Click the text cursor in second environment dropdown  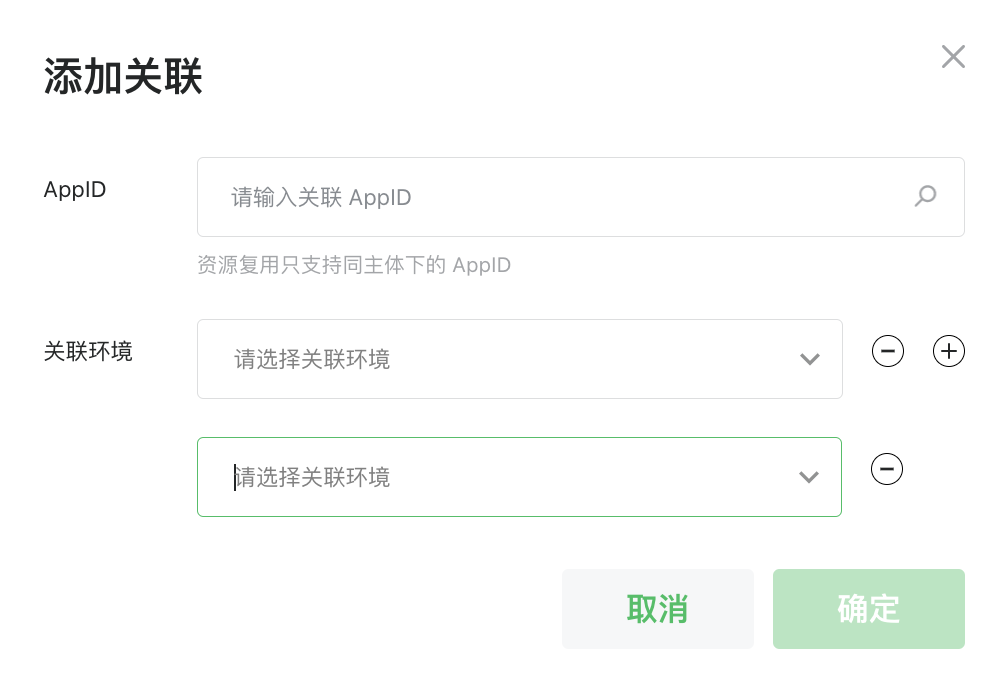(235, 477)
